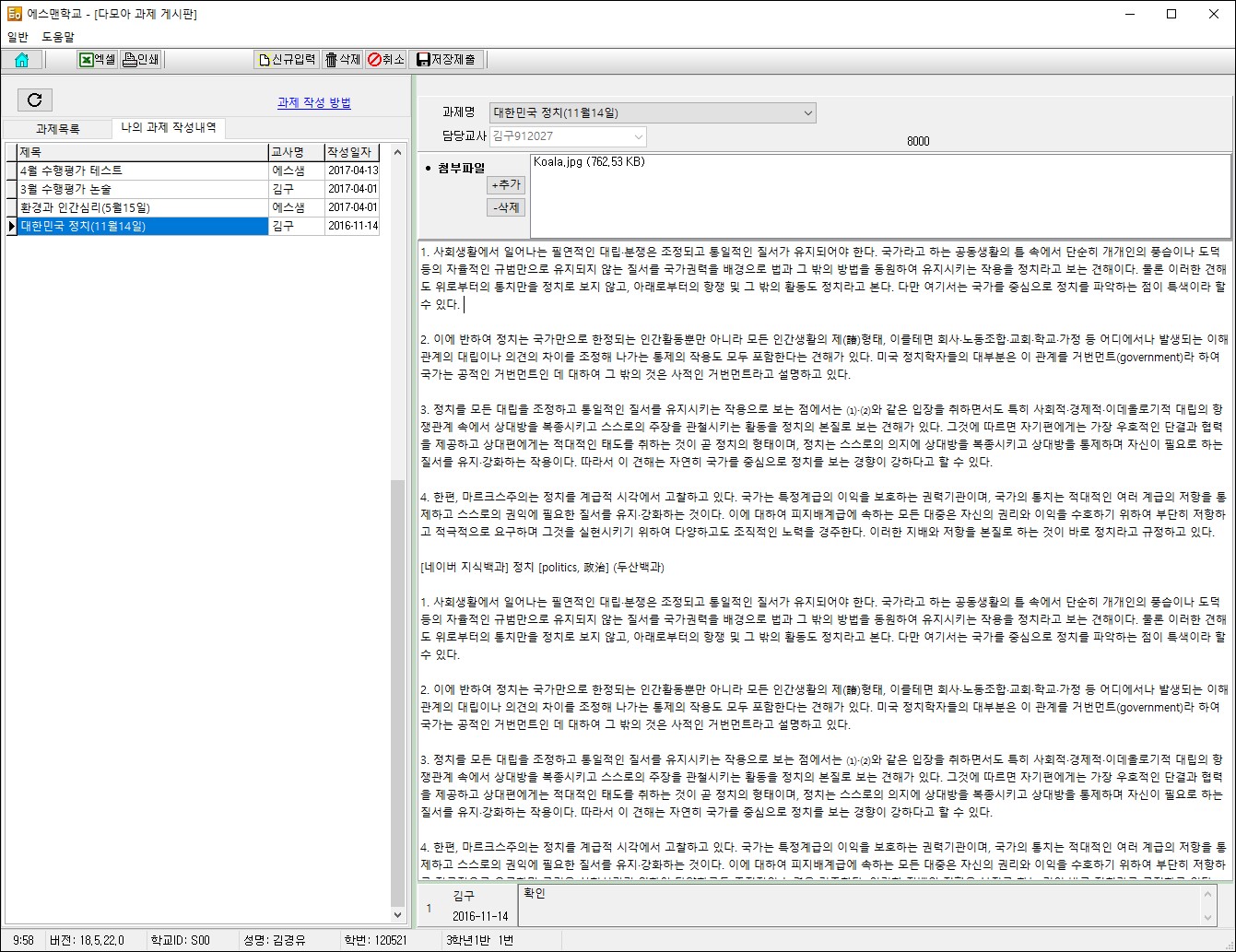Click inside the essay text area
Image resolution: width=1236 pixels, height=952 pixels.
[x=824, y=559]
